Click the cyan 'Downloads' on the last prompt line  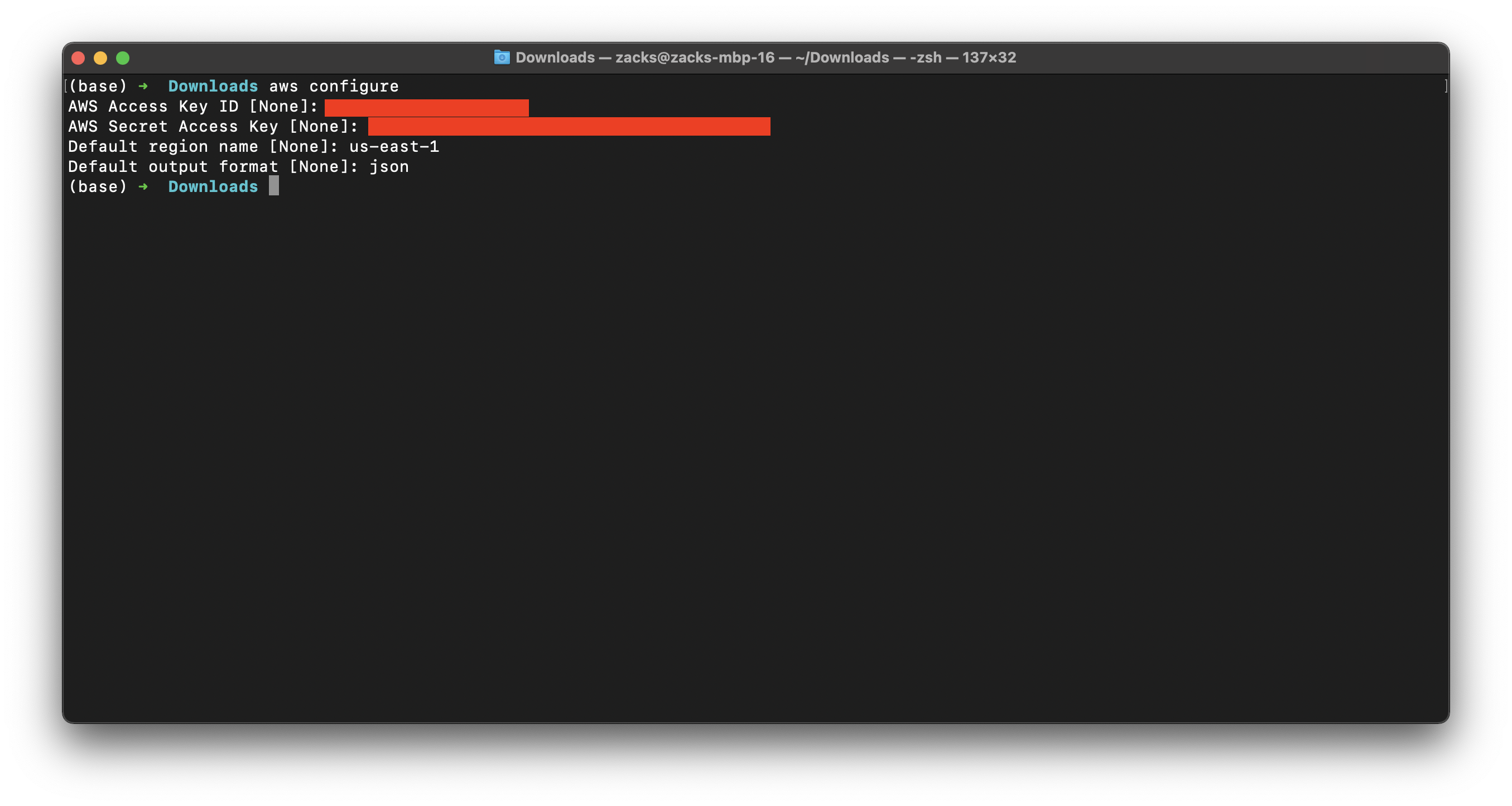pyautogui.click(x=213, y=186)
